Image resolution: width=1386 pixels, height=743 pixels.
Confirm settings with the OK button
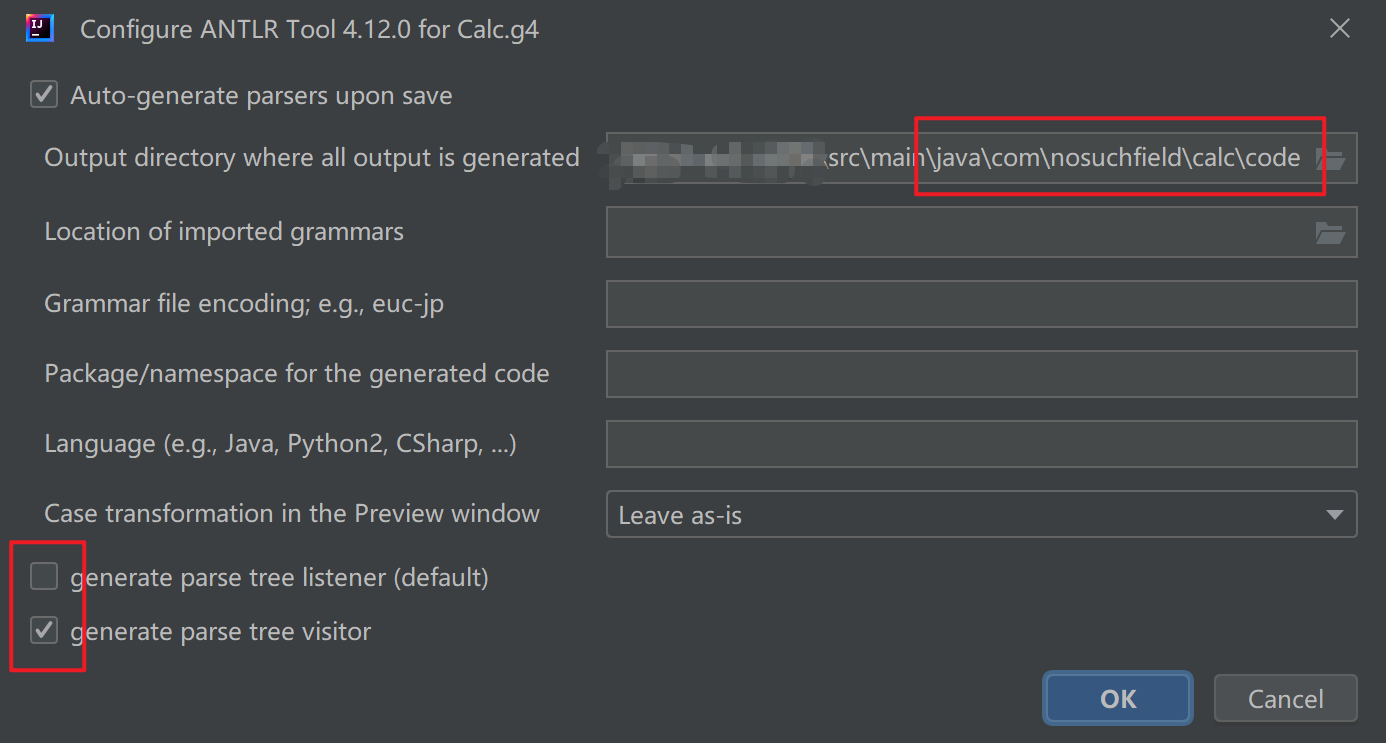point(1118,698)
